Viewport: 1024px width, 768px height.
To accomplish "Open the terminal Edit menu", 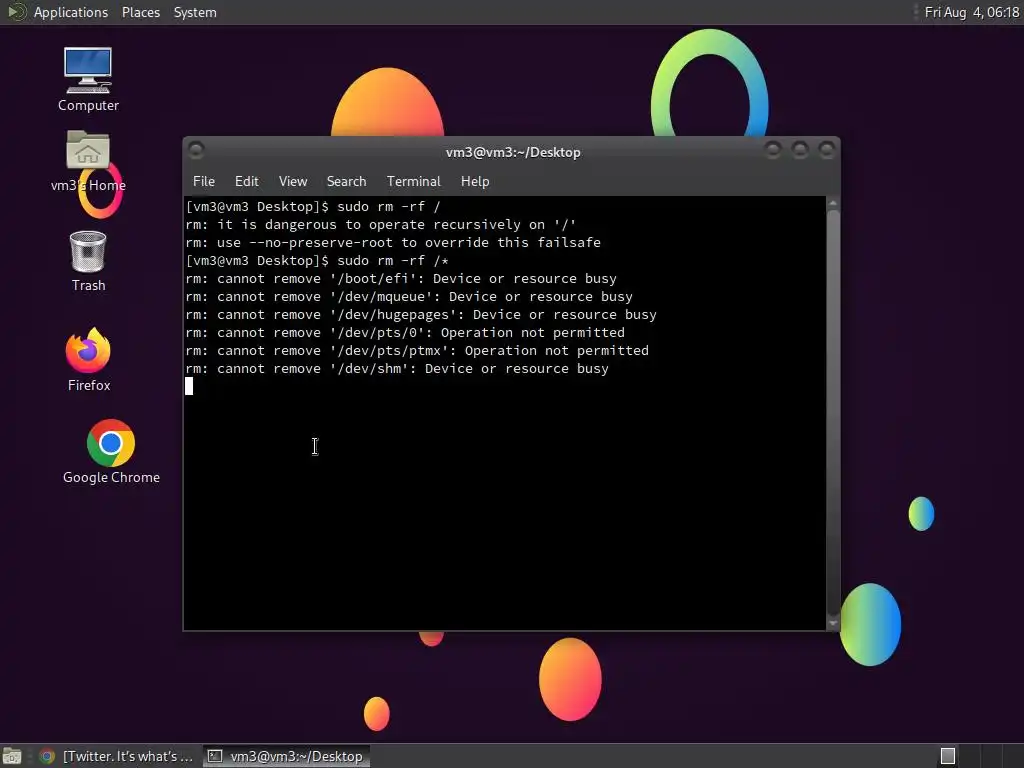I will (x=246, y=182).
